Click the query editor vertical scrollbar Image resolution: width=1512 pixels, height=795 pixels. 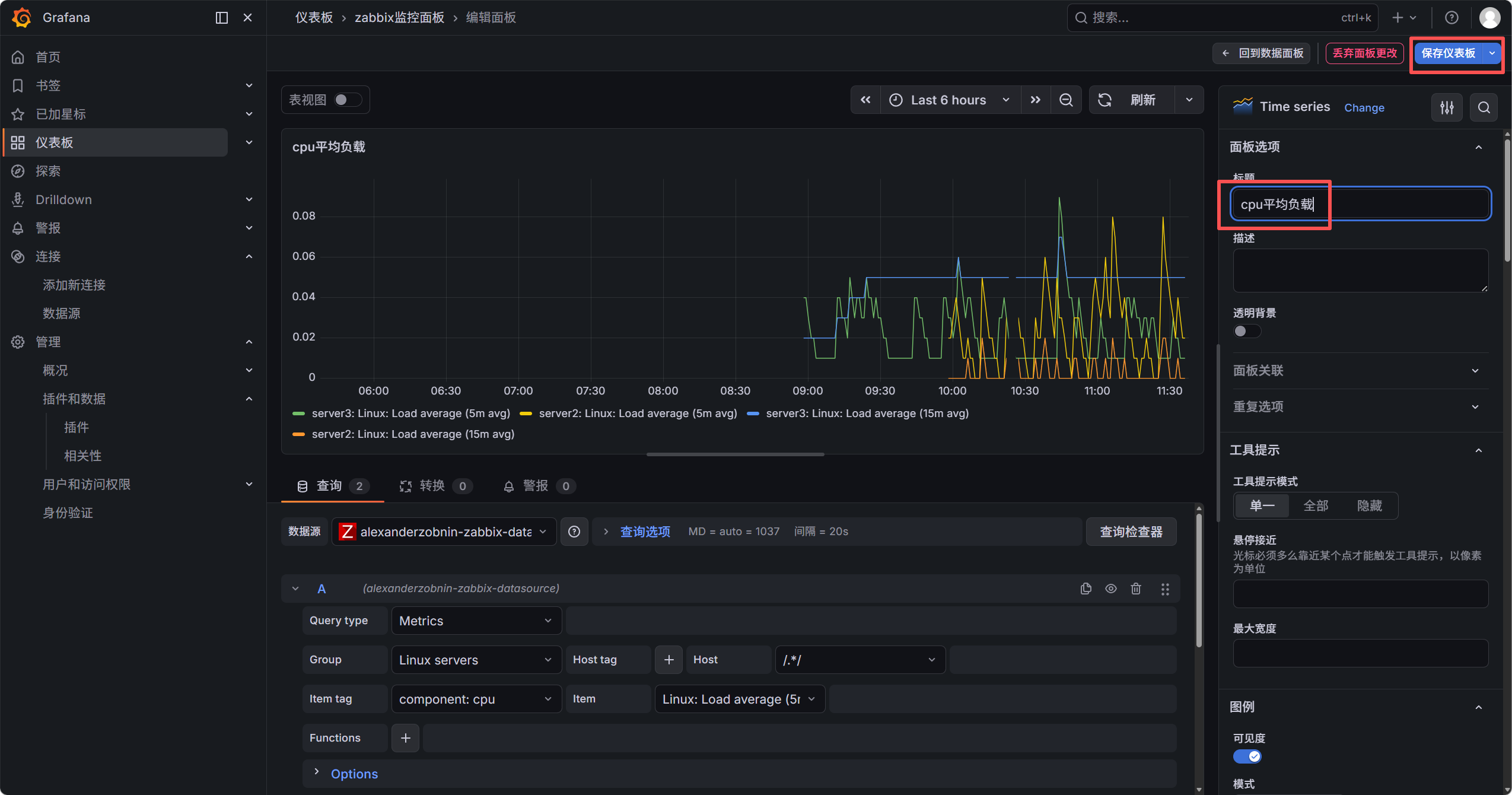tap(1199, 580)
